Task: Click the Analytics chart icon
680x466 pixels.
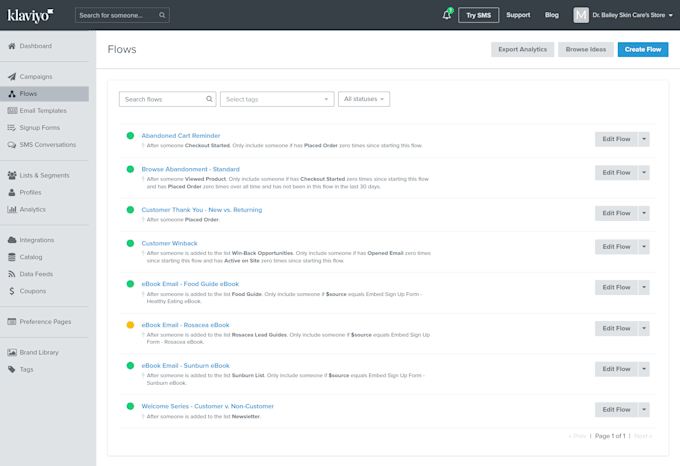Action: tap(12, 209)
